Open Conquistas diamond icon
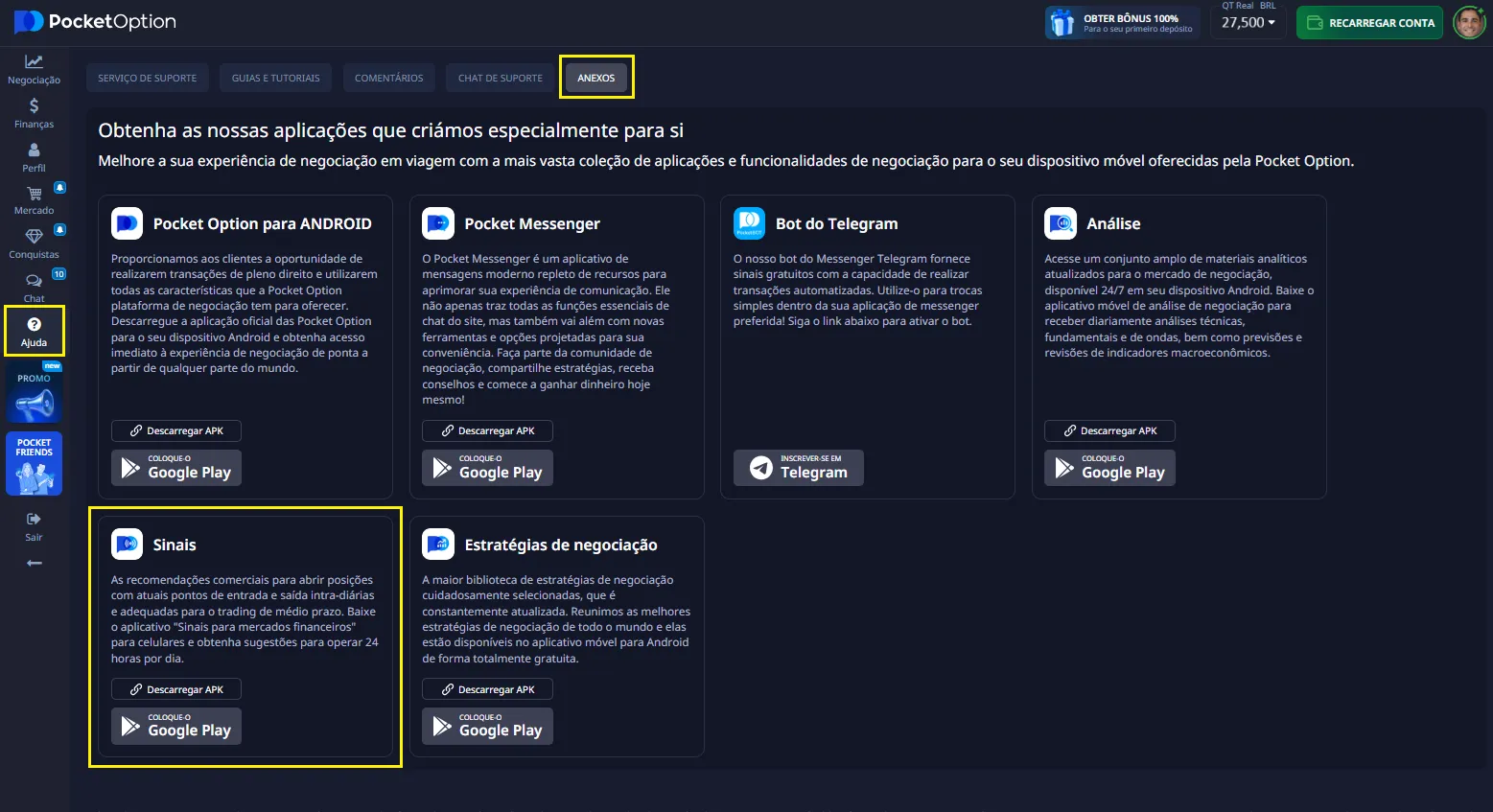This screenshot has height=812, width=1493. 34,236
